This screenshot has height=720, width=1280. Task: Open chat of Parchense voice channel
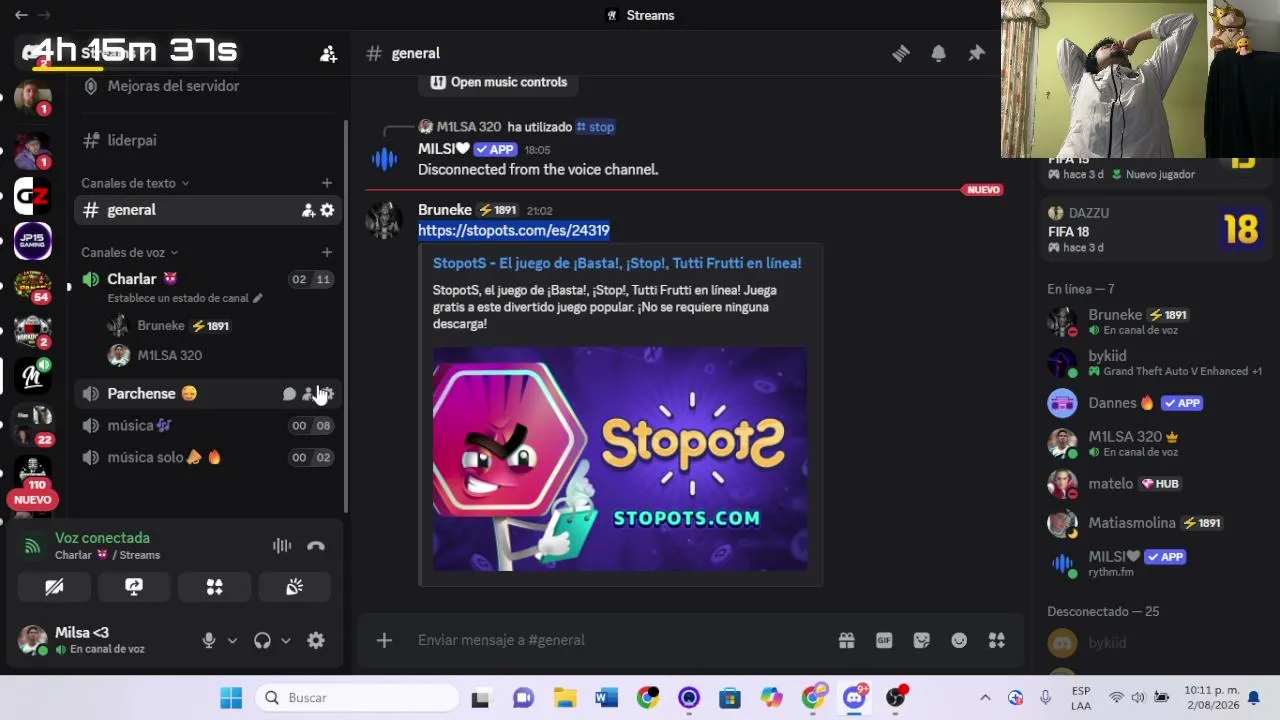(x=289, y=394)
